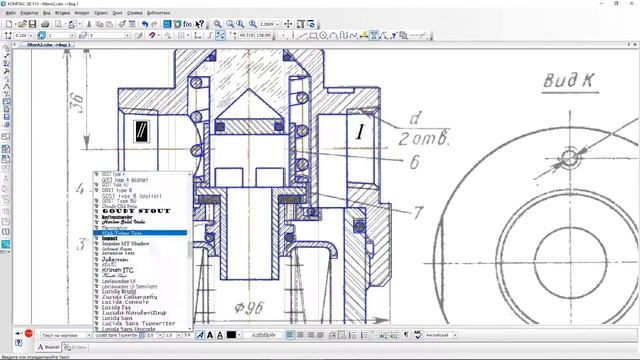Open the step value 0.100 dropdown
This screenshot has width=640, height=360.
(x=31, y=36)
